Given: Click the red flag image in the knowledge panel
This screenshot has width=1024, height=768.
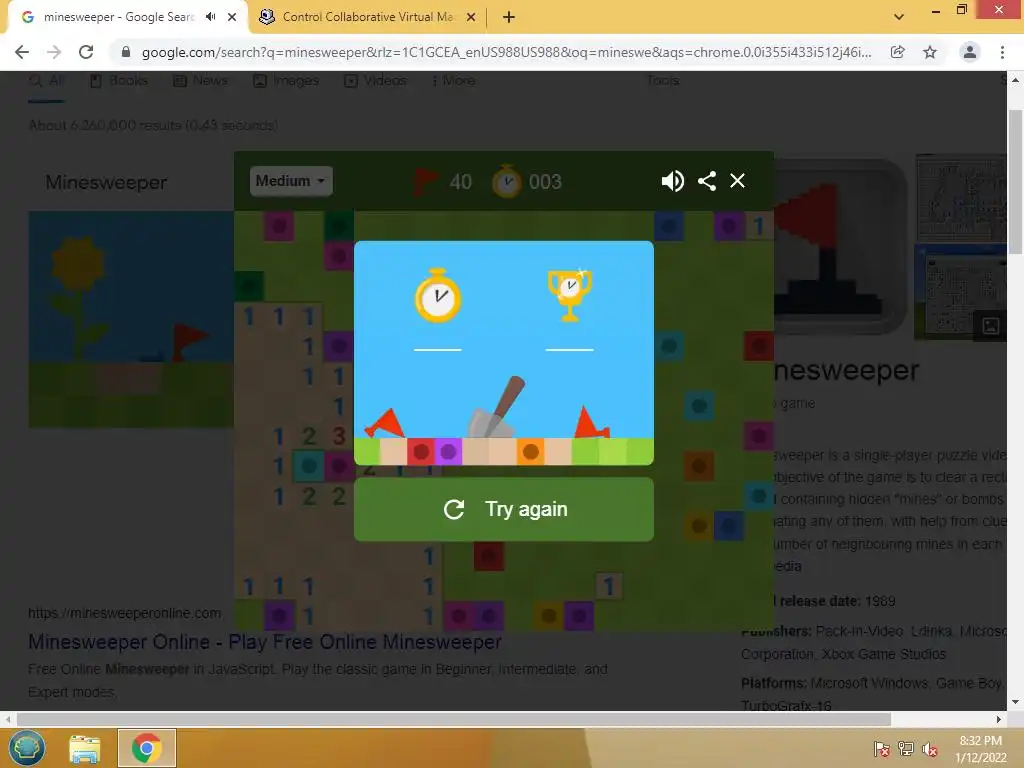Looking at the screenshot, I should (840, 246).
